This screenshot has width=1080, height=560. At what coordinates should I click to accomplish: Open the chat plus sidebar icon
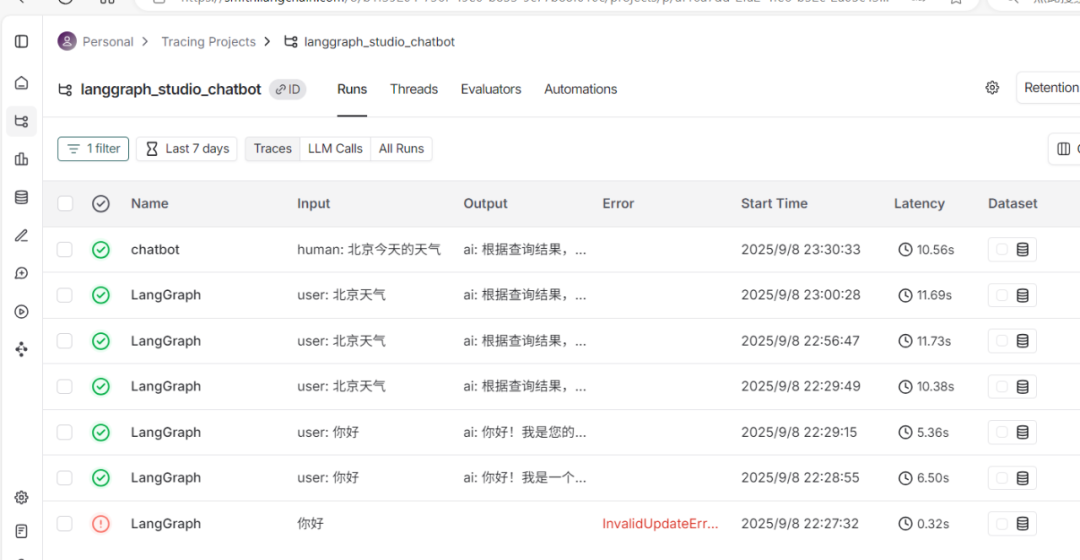coord(21,273)
